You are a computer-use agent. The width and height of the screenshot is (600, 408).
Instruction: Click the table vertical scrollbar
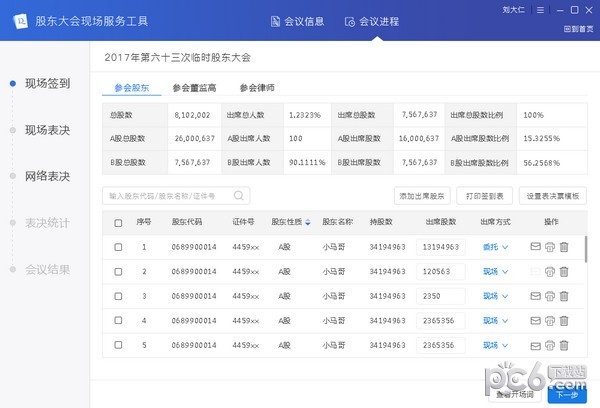pos(585,249)
